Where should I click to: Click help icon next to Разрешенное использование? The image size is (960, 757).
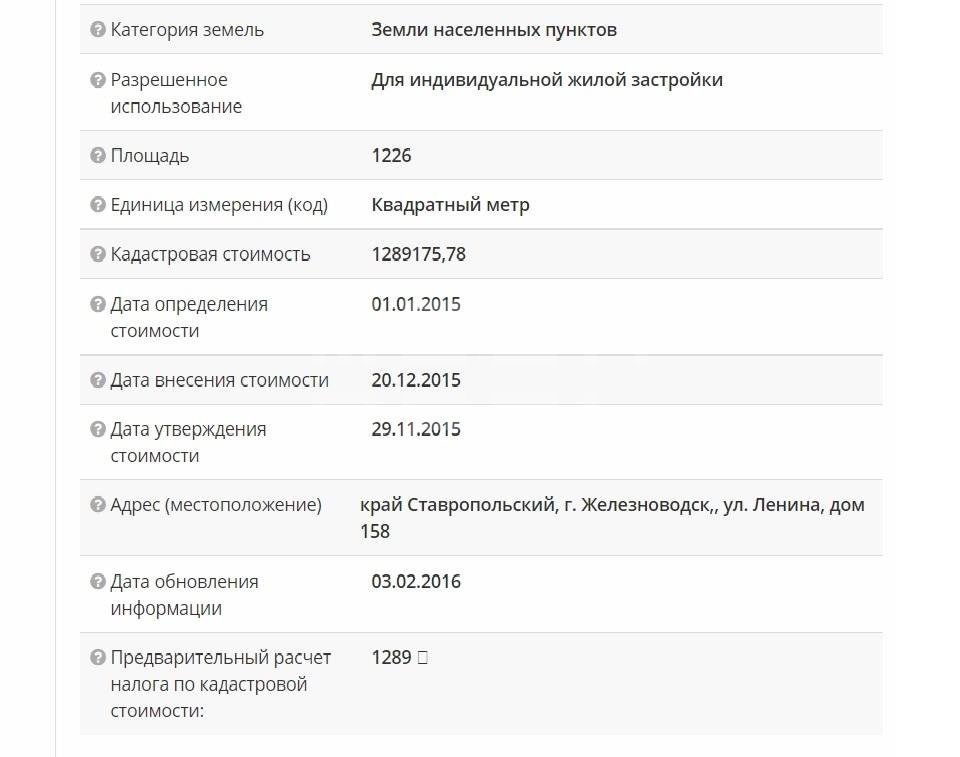coord(98,80)
